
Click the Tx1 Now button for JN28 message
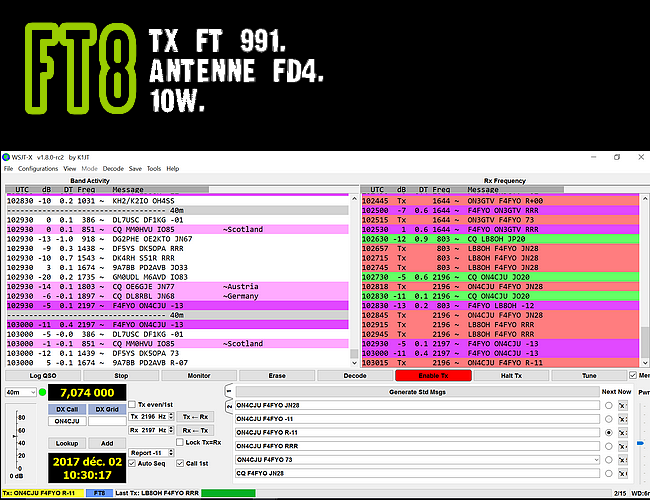623,405
